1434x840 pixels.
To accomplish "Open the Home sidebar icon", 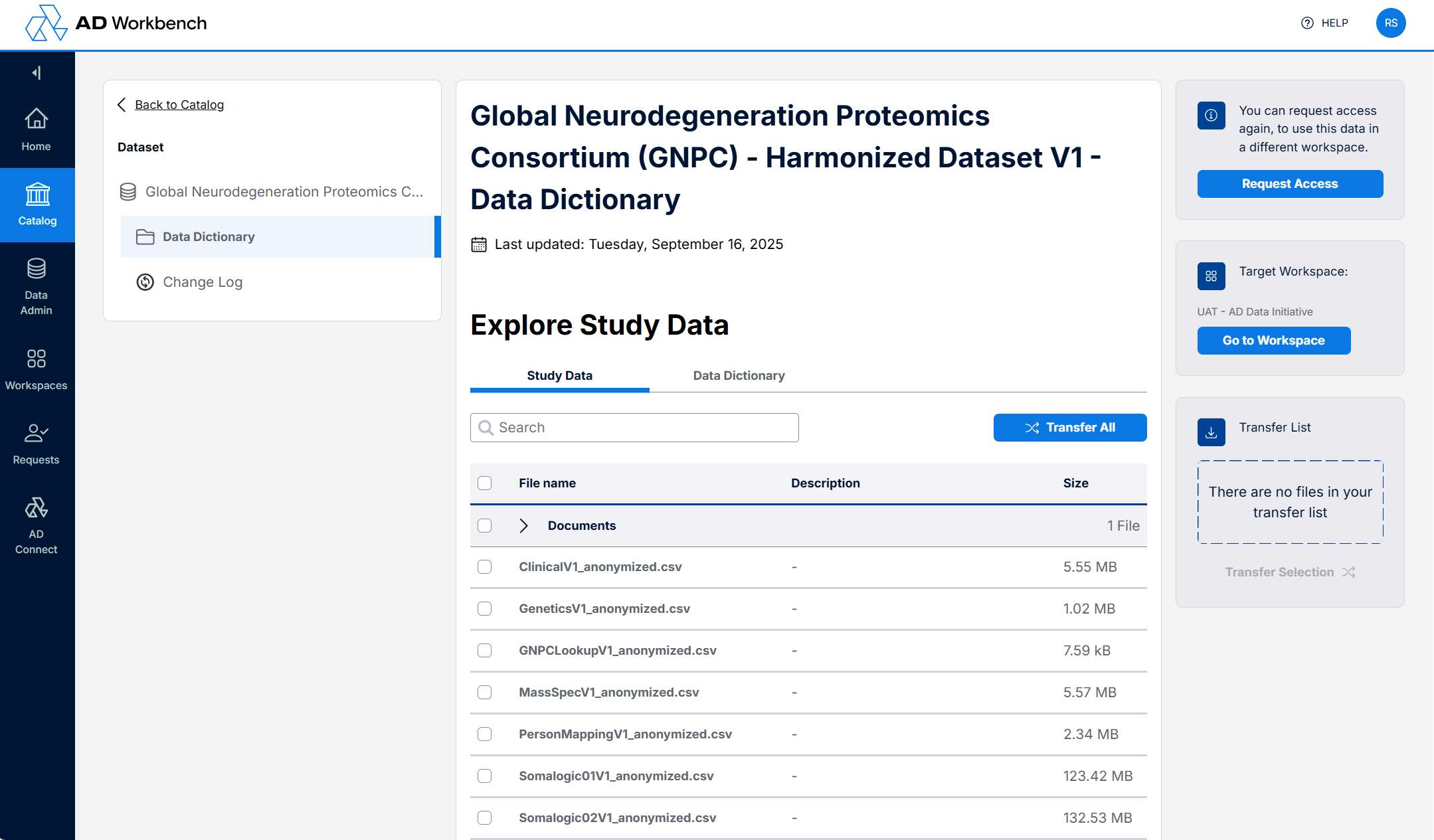I will click(x=37, y=120).
